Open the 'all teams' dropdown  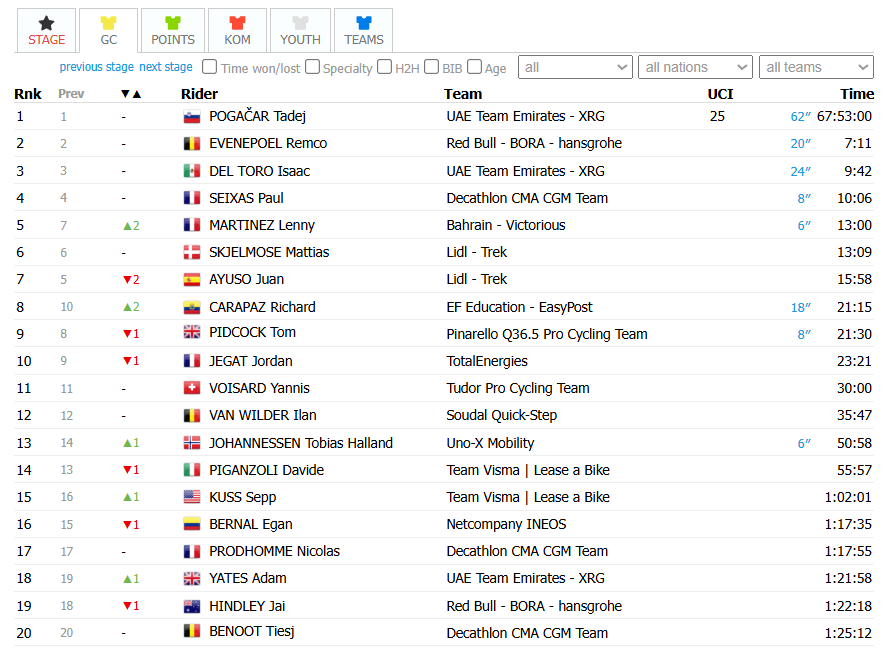(816, 67)
